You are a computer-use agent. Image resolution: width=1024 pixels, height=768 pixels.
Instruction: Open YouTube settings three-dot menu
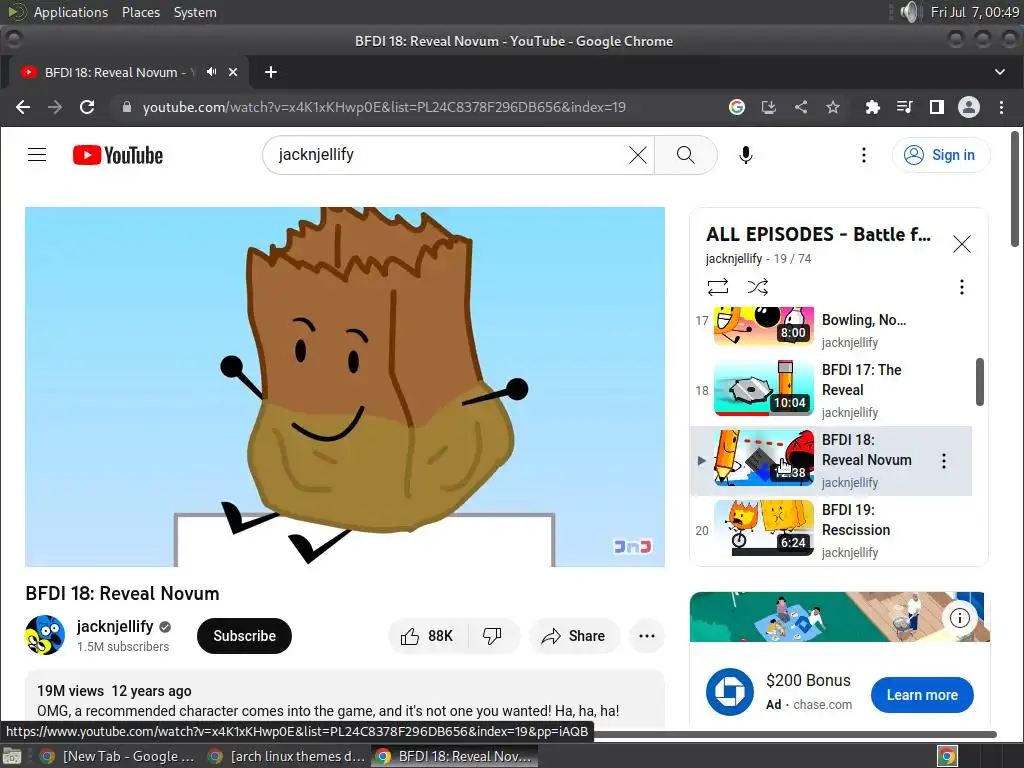863,155
